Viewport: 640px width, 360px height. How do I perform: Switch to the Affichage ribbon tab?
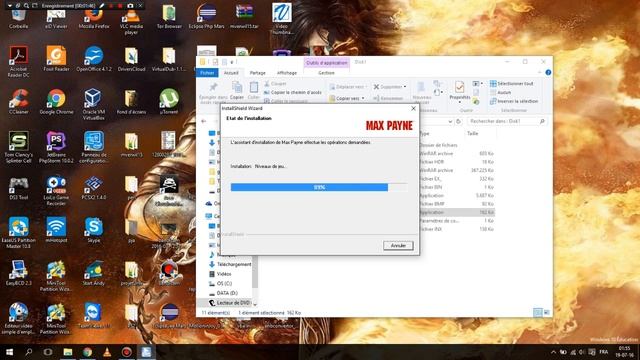(x=287, y=73)
